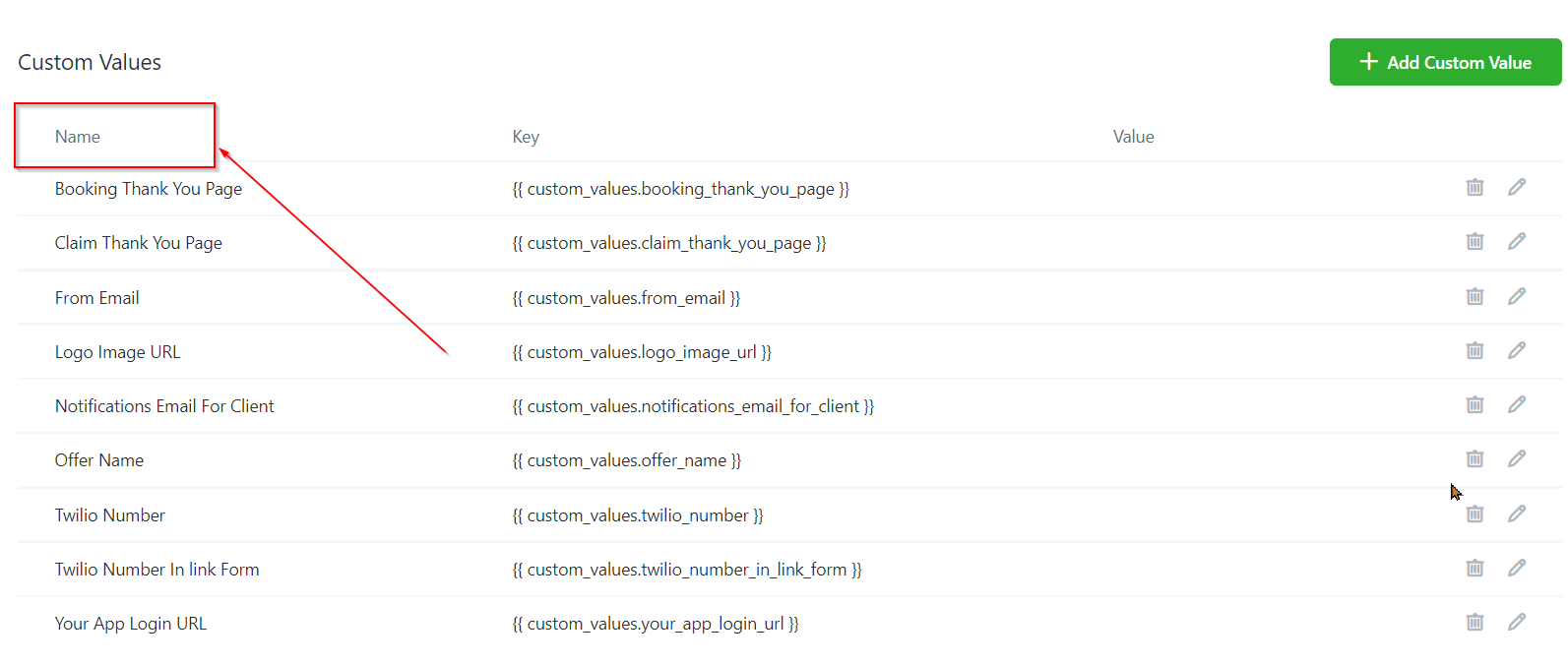Click the Key column header
This screenshot has height=665, width=1568.
click(526, 137)
